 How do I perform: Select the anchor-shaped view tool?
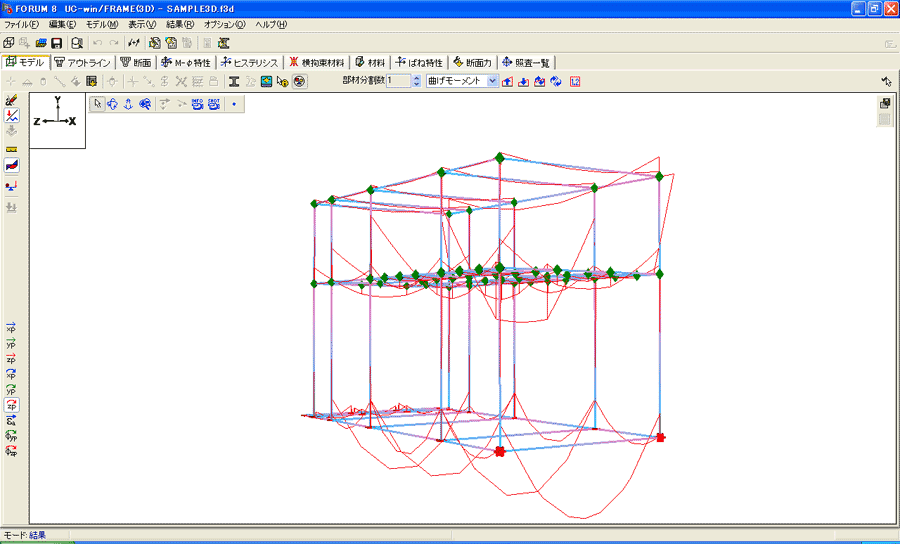[x=129, y=104]
